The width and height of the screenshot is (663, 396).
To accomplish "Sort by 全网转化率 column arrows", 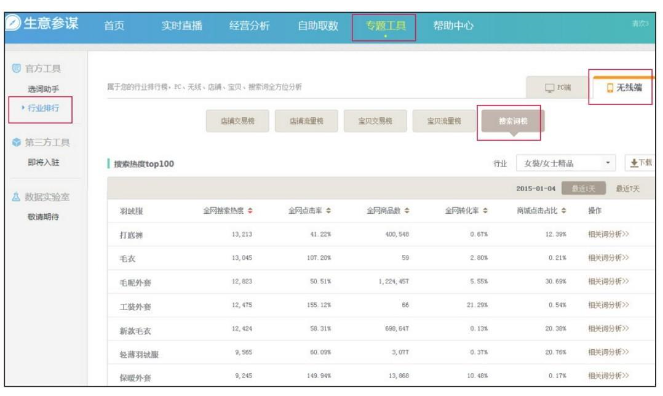I will click(x=485, y=210).
